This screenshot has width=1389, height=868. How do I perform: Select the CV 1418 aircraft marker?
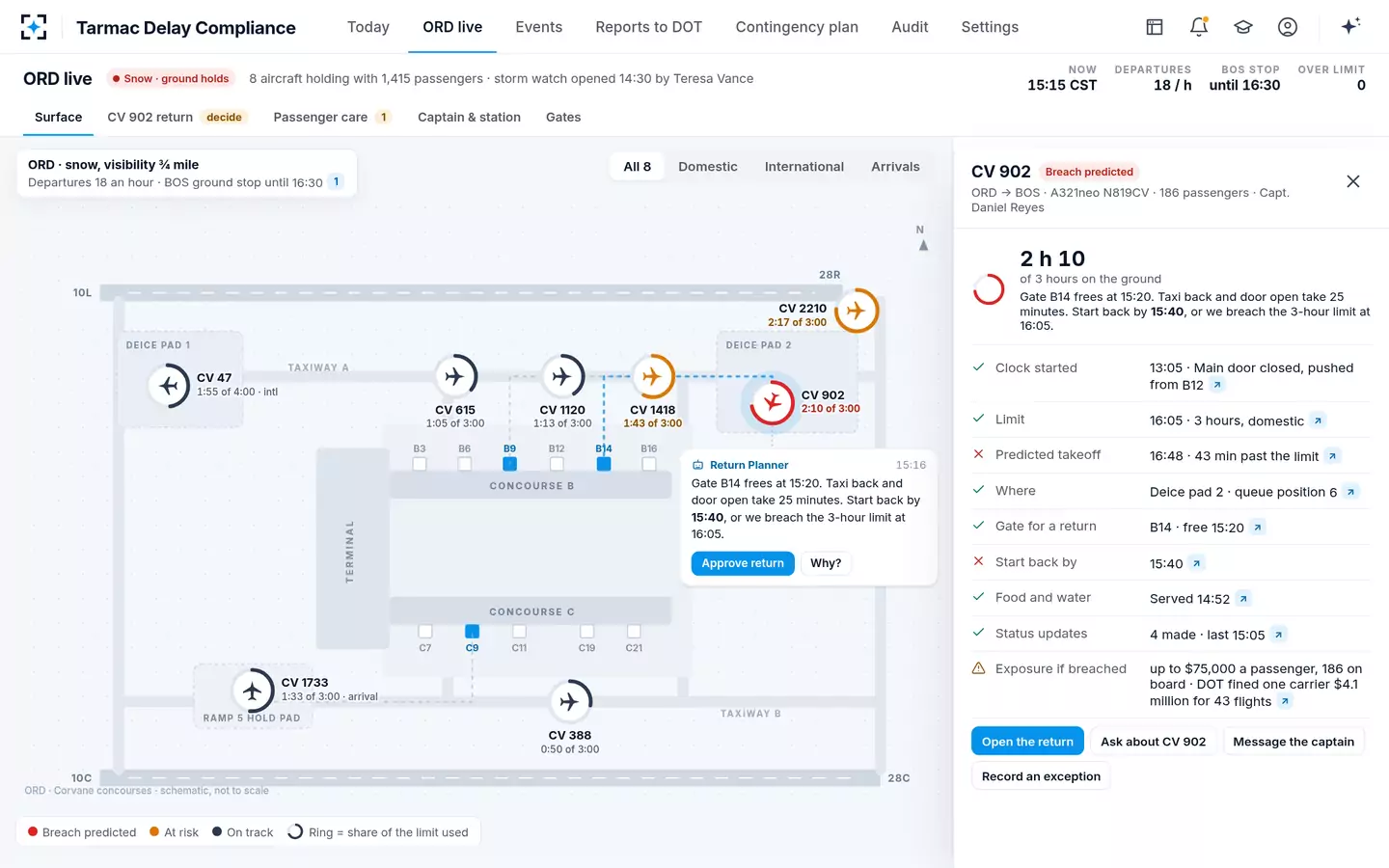coord(653,376)
